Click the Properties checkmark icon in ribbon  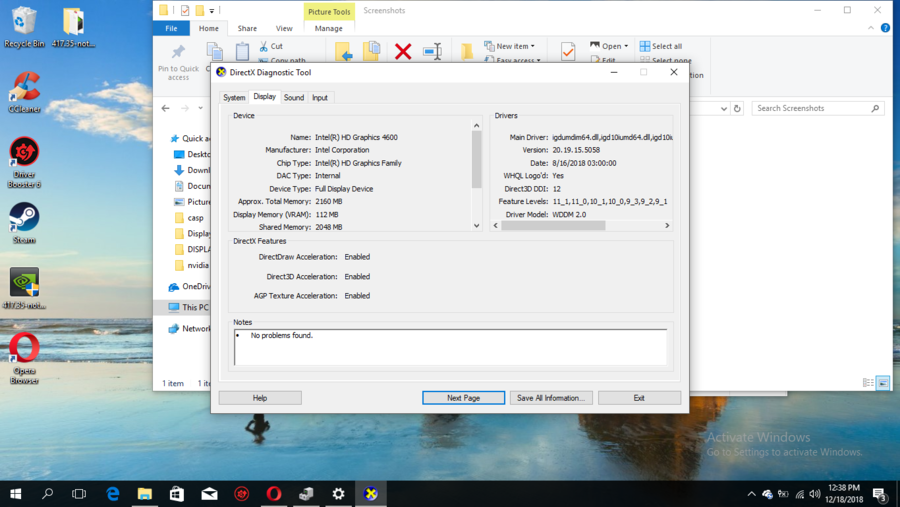click(568, 51)
